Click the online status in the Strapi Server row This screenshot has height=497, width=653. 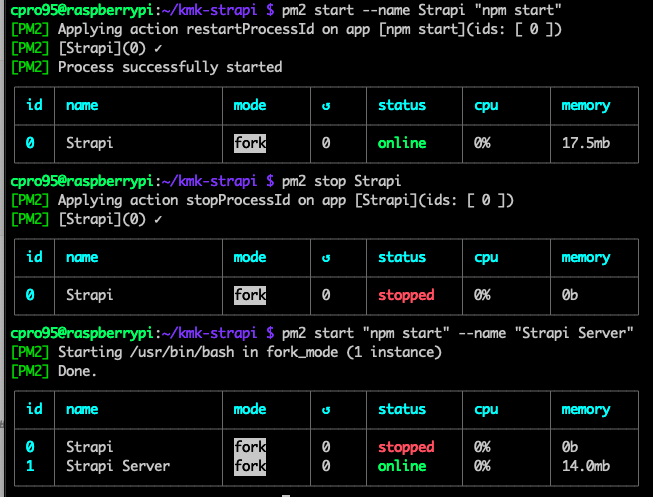click(402, 466)
